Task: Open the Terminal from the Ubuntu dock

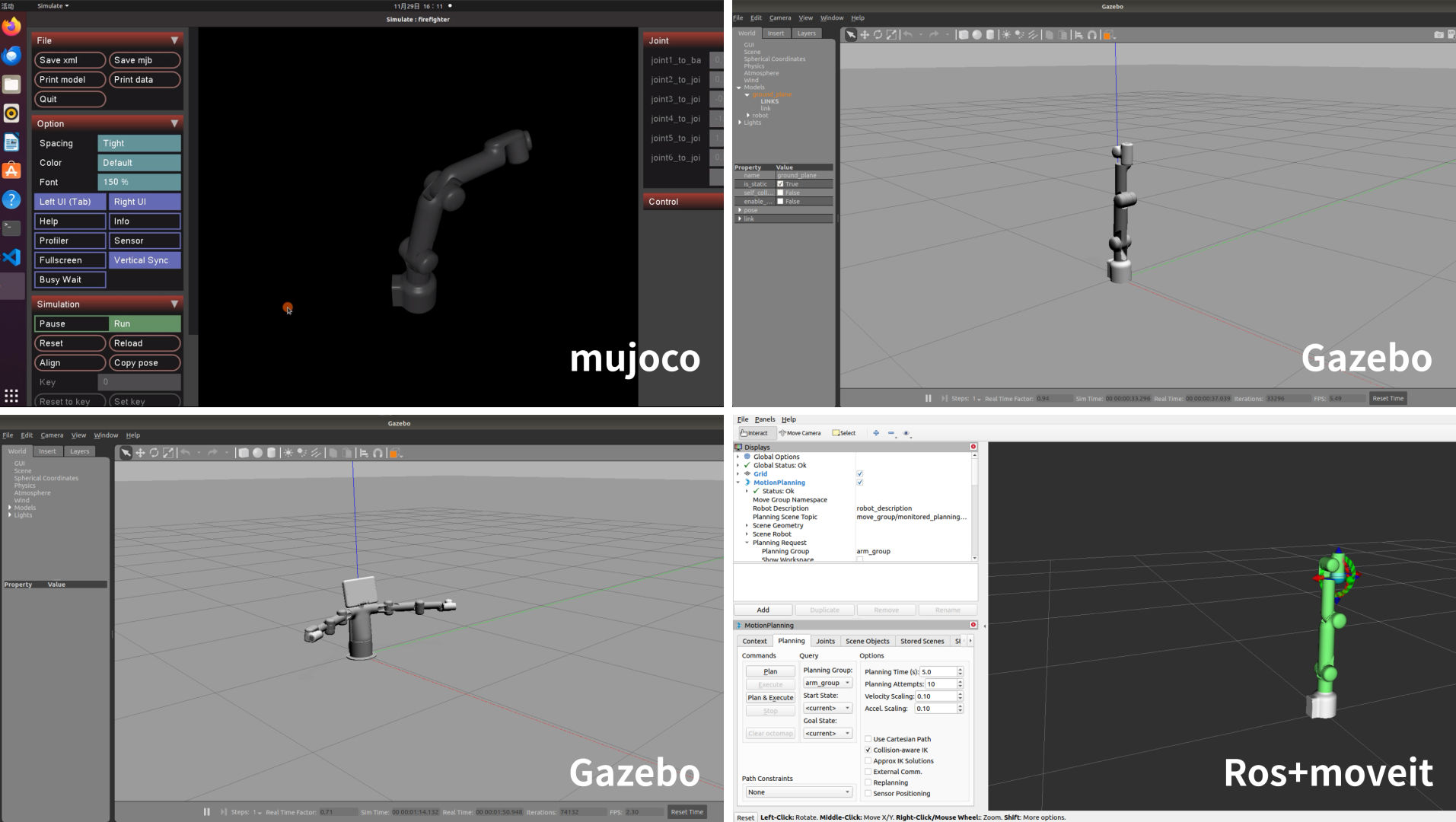Action: point(11,228)
